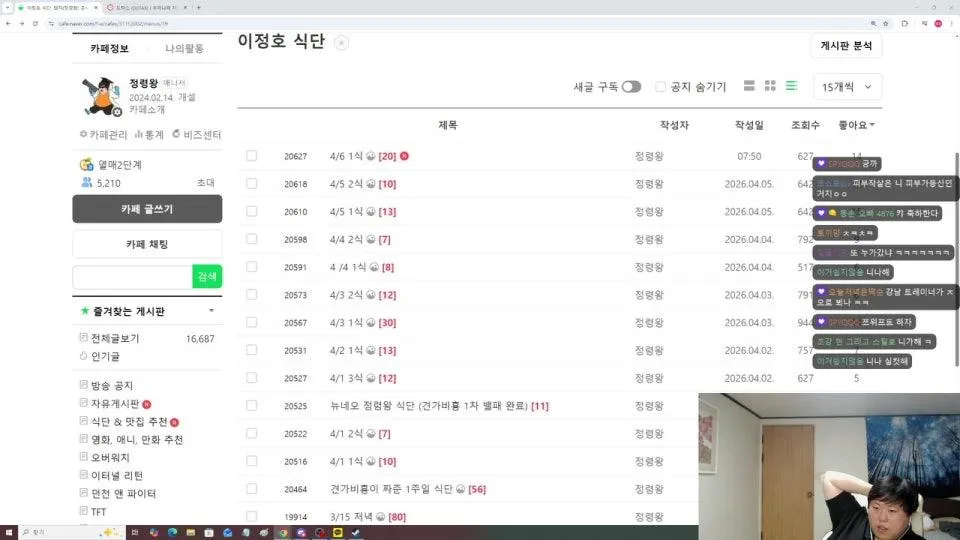Open Microsoft Edge from the taskbar
Image resolution: width=960 pixels, height=540 pixels.
pyautogui.click(x=172, y=533)
